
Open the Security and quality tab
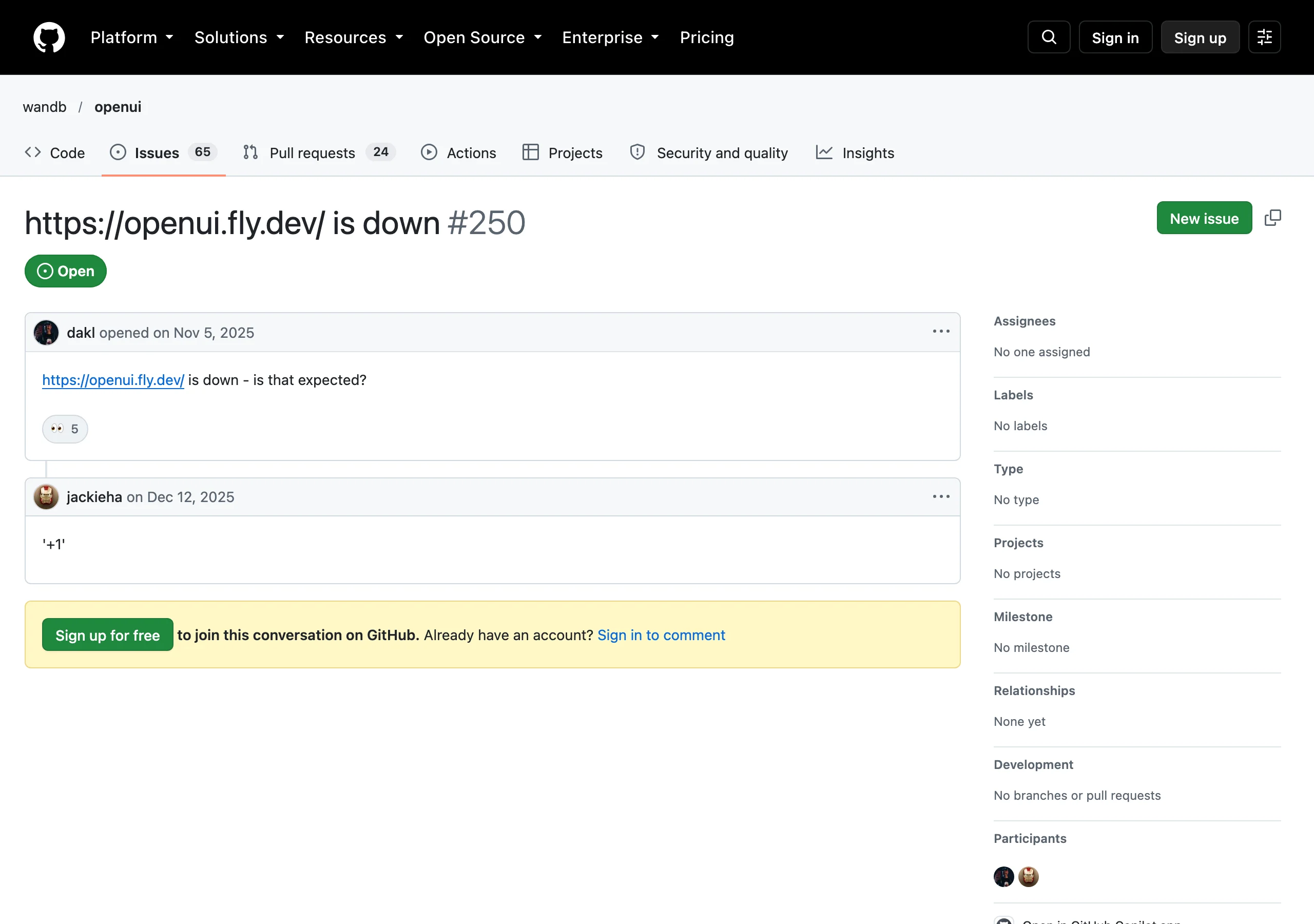pyautogui.click(x=709, y=153)
